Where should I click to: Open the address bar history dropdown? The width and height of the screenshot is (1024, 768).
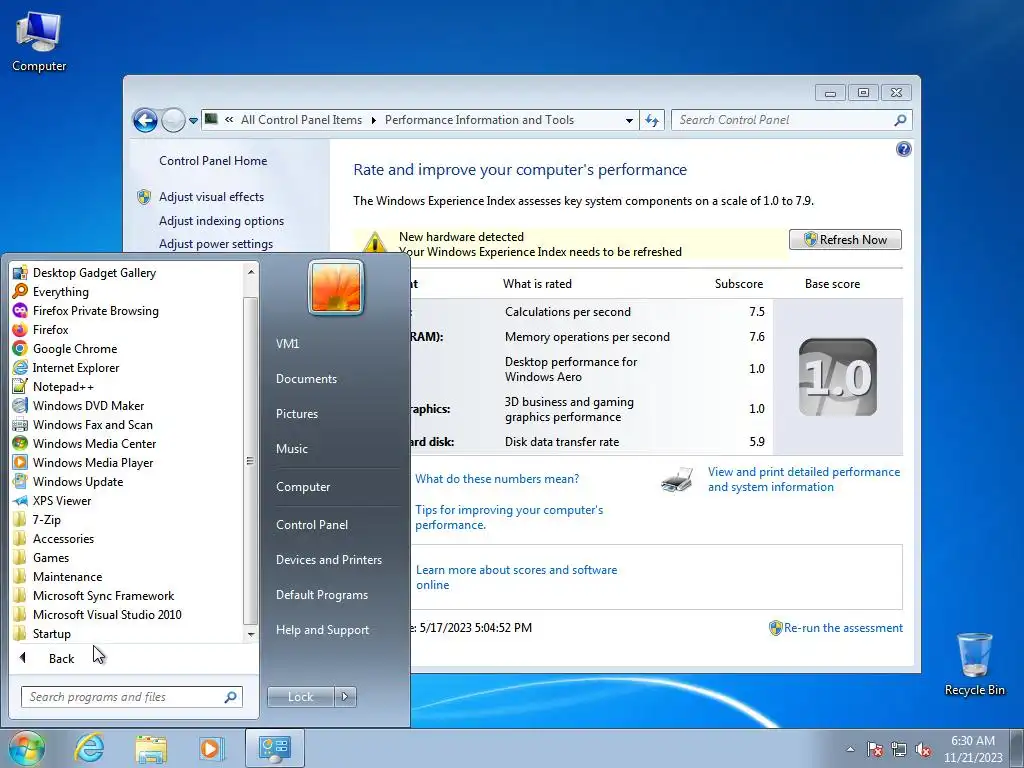629,120
